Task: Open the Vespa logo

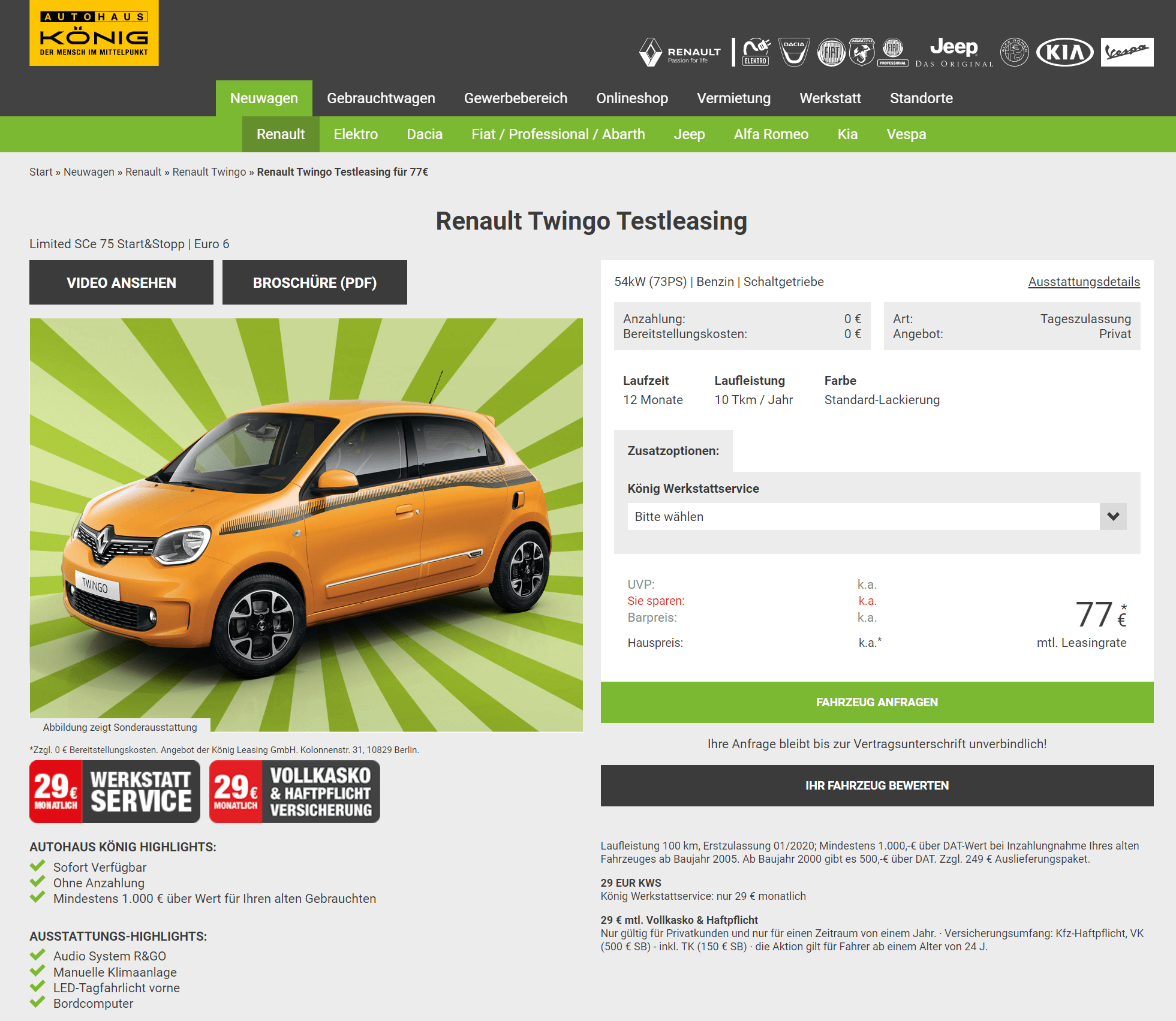Action: [1127, 52]
